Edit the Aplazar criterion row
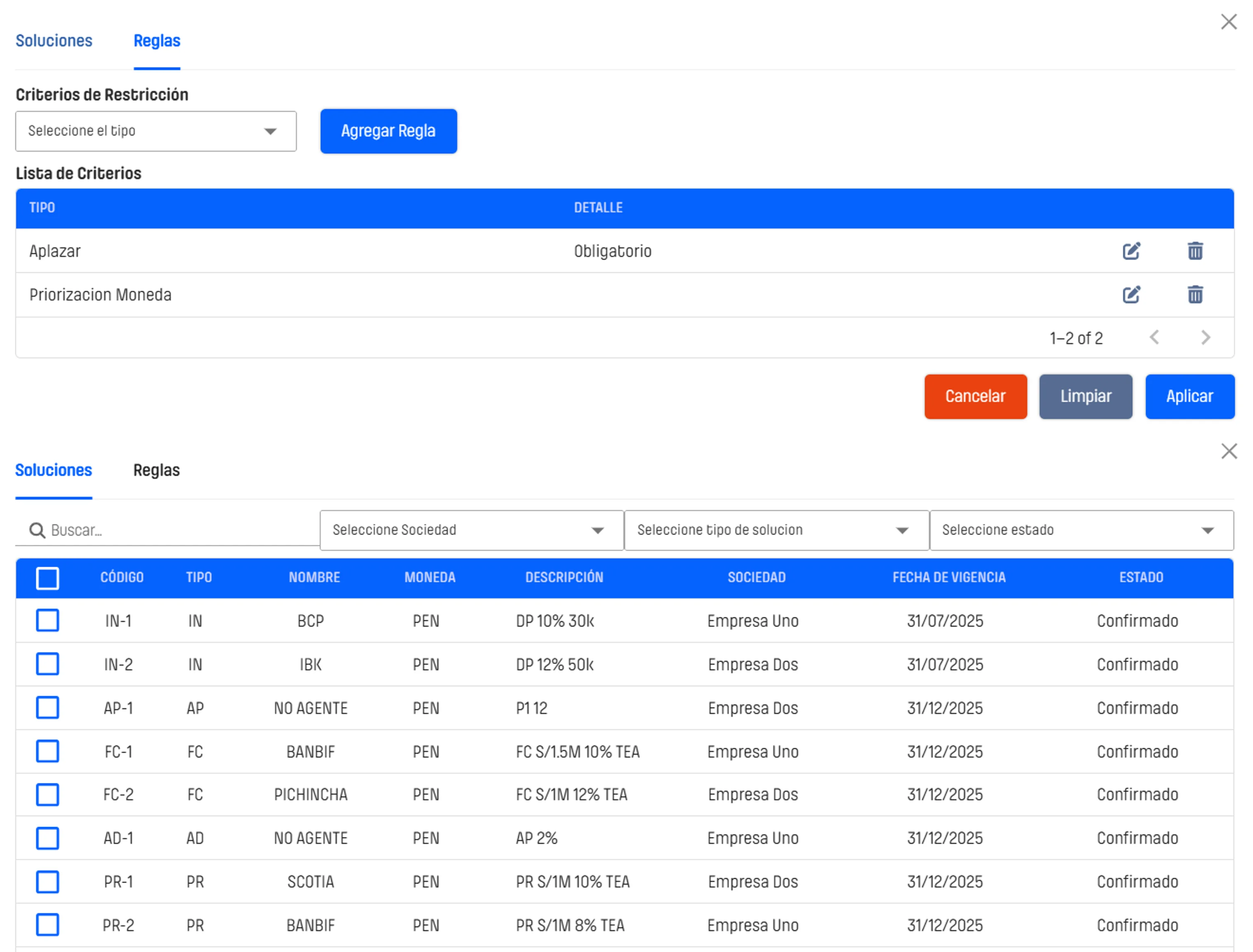The width and height of the screenshot is (1253, 952). click(1131, 251)
